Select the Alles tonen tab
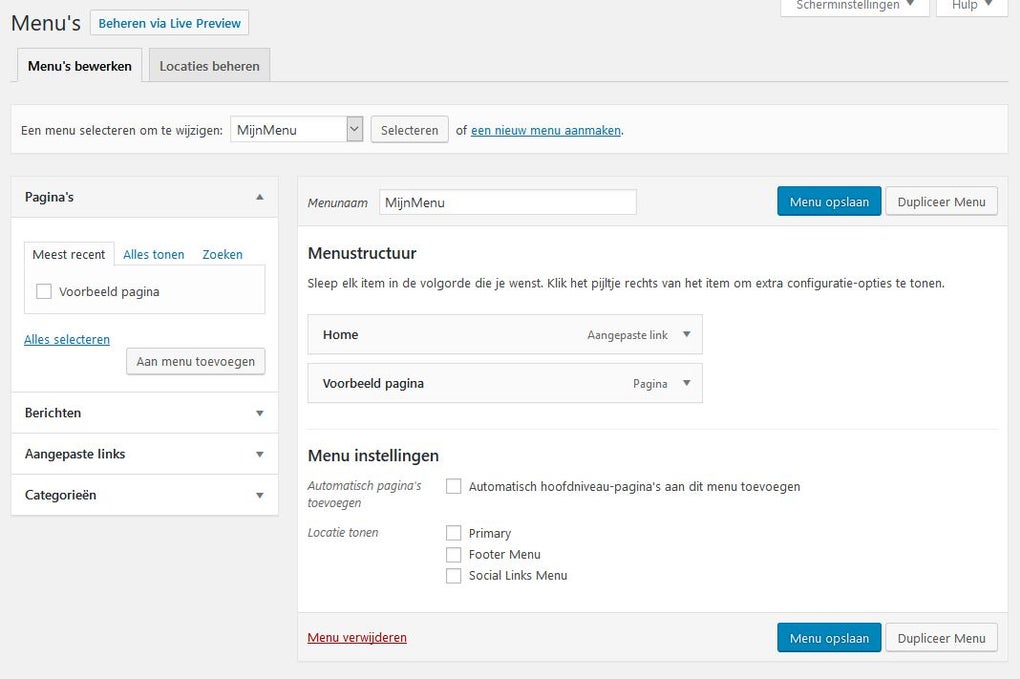The width and height of the screenshot is (1020, 679). [x=153, y=254]
